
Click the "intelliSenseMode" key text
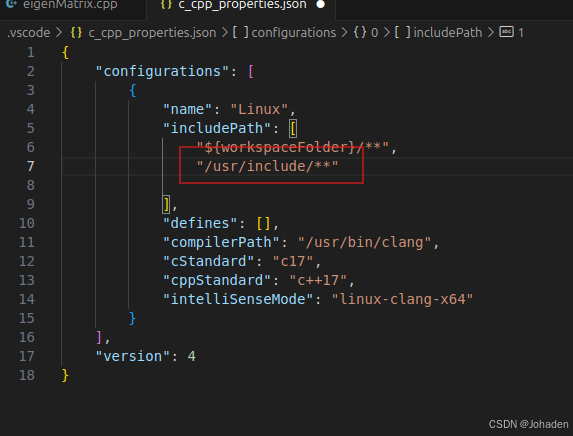click(x=238, y=299)
